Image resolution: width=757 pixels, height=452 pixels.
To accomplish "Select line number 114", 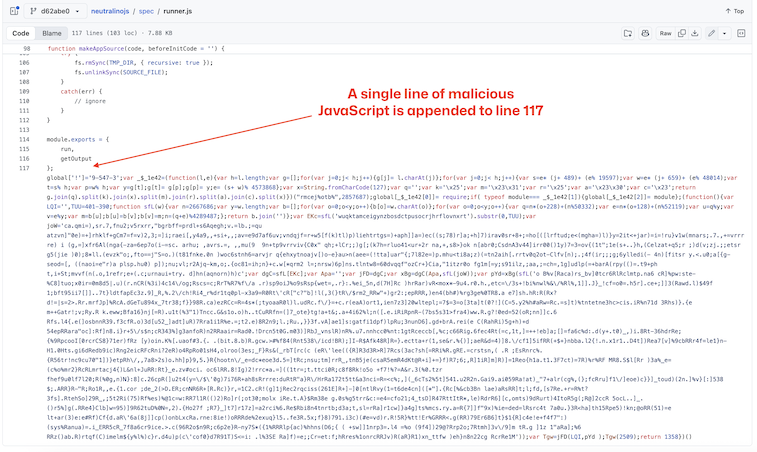I will [24, 140].
